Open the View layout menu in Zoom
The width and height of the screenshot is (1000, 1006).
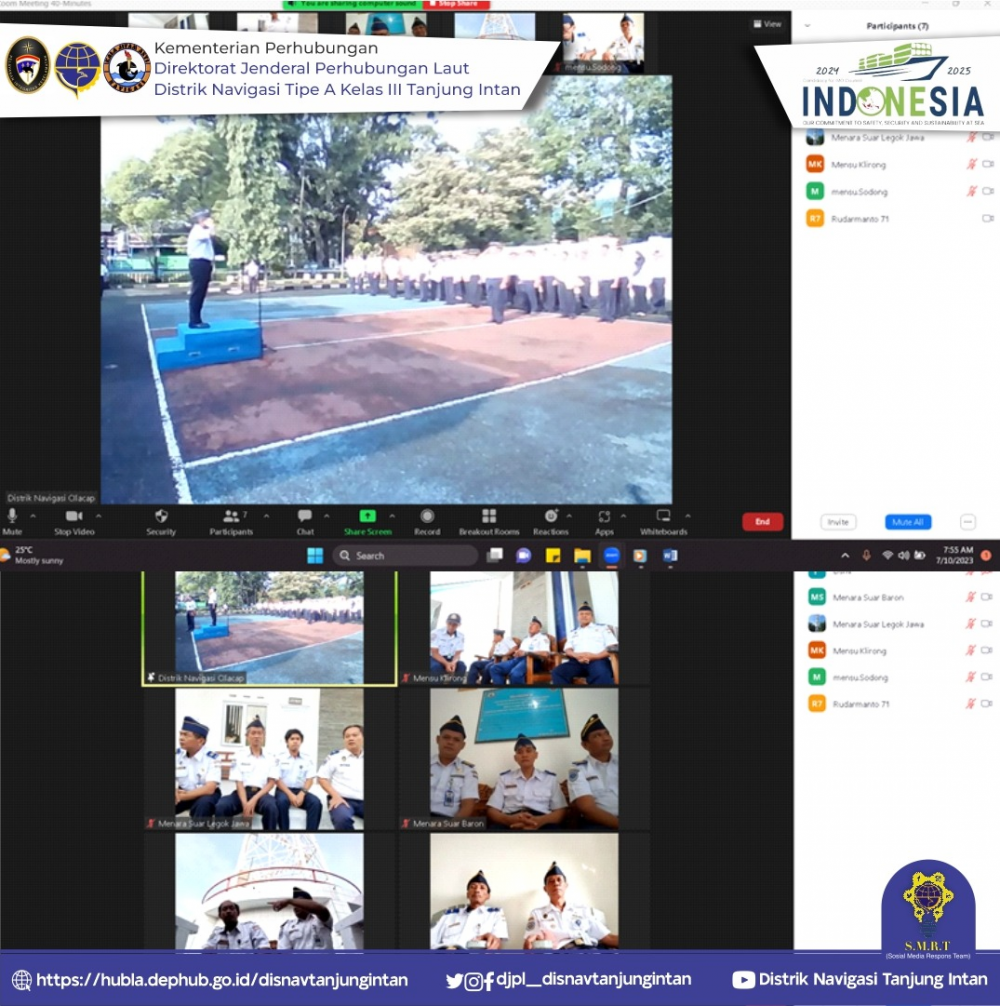pos(767,24)
